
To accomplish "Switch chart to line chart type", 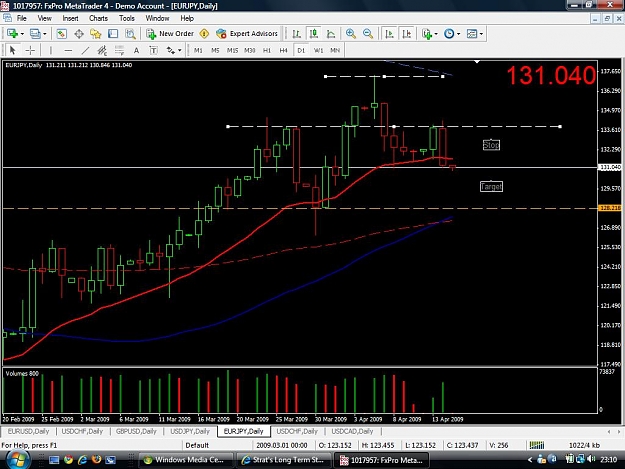I will coord(331,34).
